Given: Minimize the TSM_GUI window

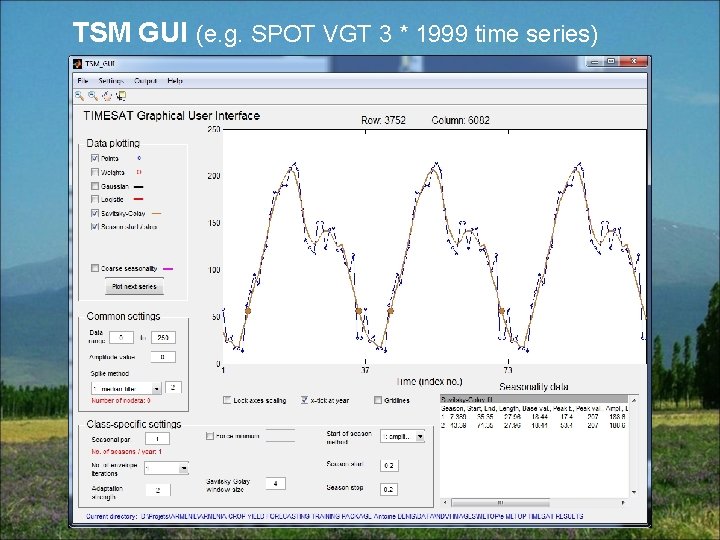Looking at the screenshot, I should [x=595, y=62].
